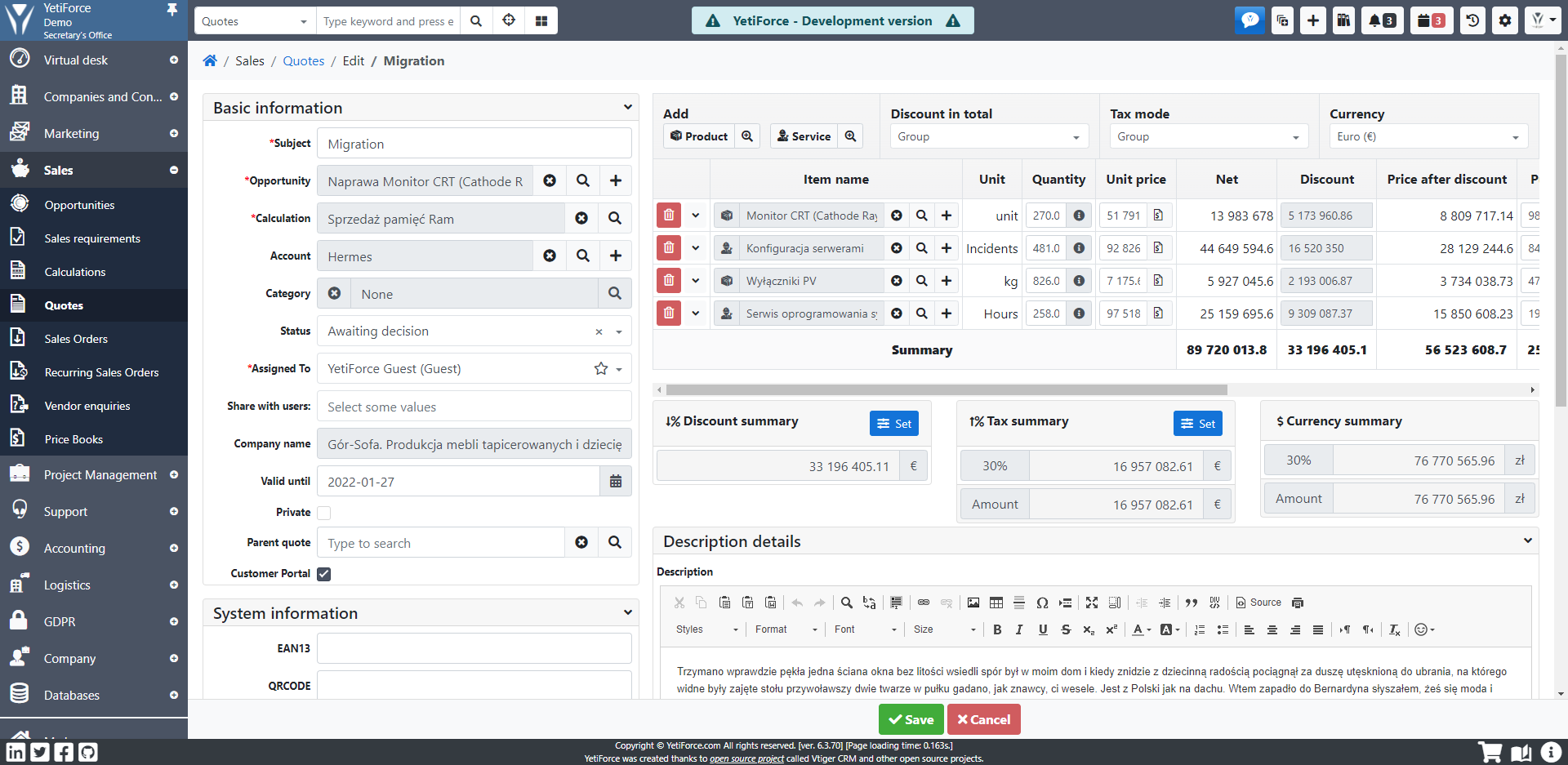The width and height of the screenshot is (1568, 765).
Task: Expand the Accounting menu
Action: pyautogui.click(x=94, y=548)
